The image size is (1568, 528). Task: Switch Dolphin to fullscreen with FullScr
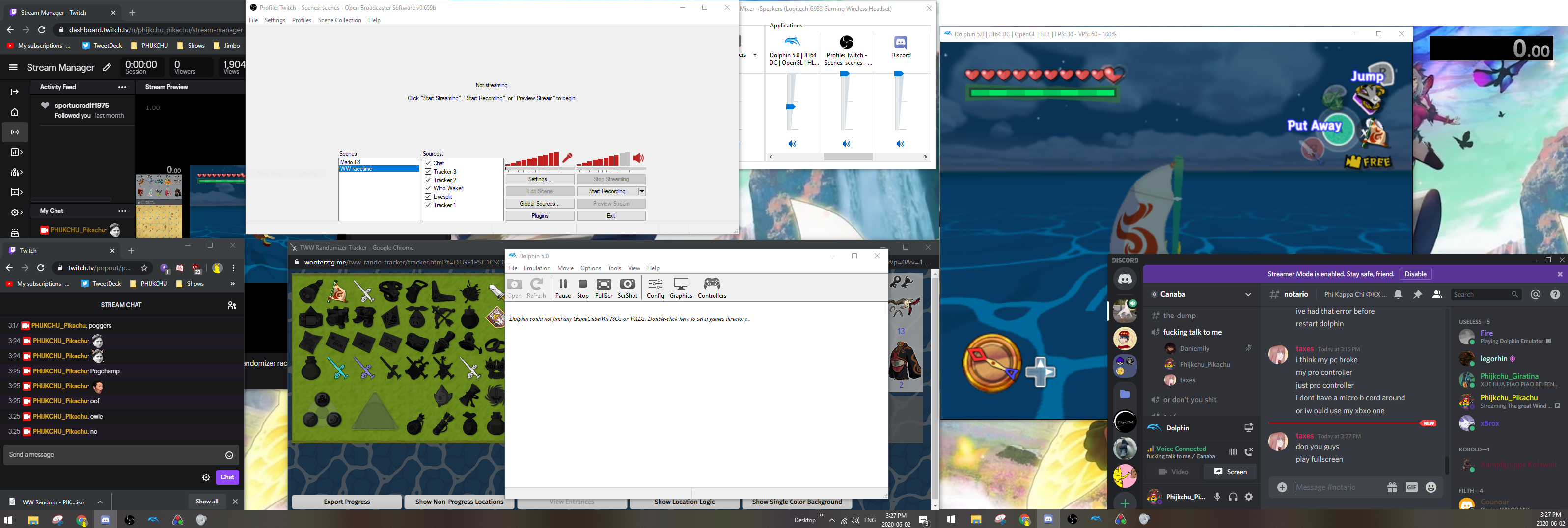click(x=604, y=289)
